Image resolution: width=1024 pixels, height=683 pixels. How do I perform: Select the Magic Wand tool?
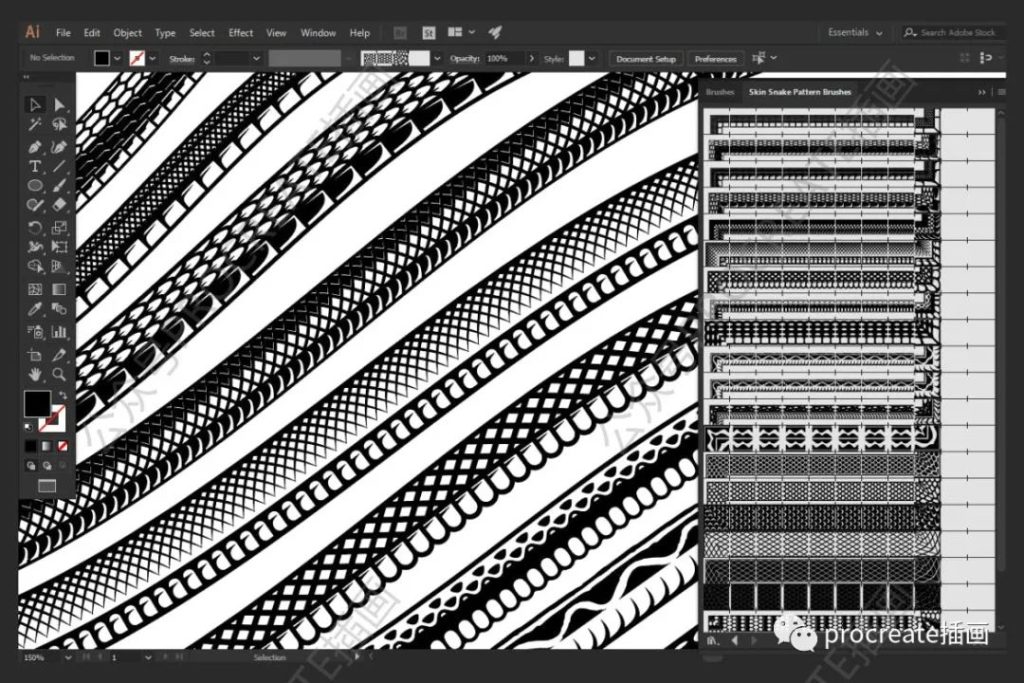[35, 125]
